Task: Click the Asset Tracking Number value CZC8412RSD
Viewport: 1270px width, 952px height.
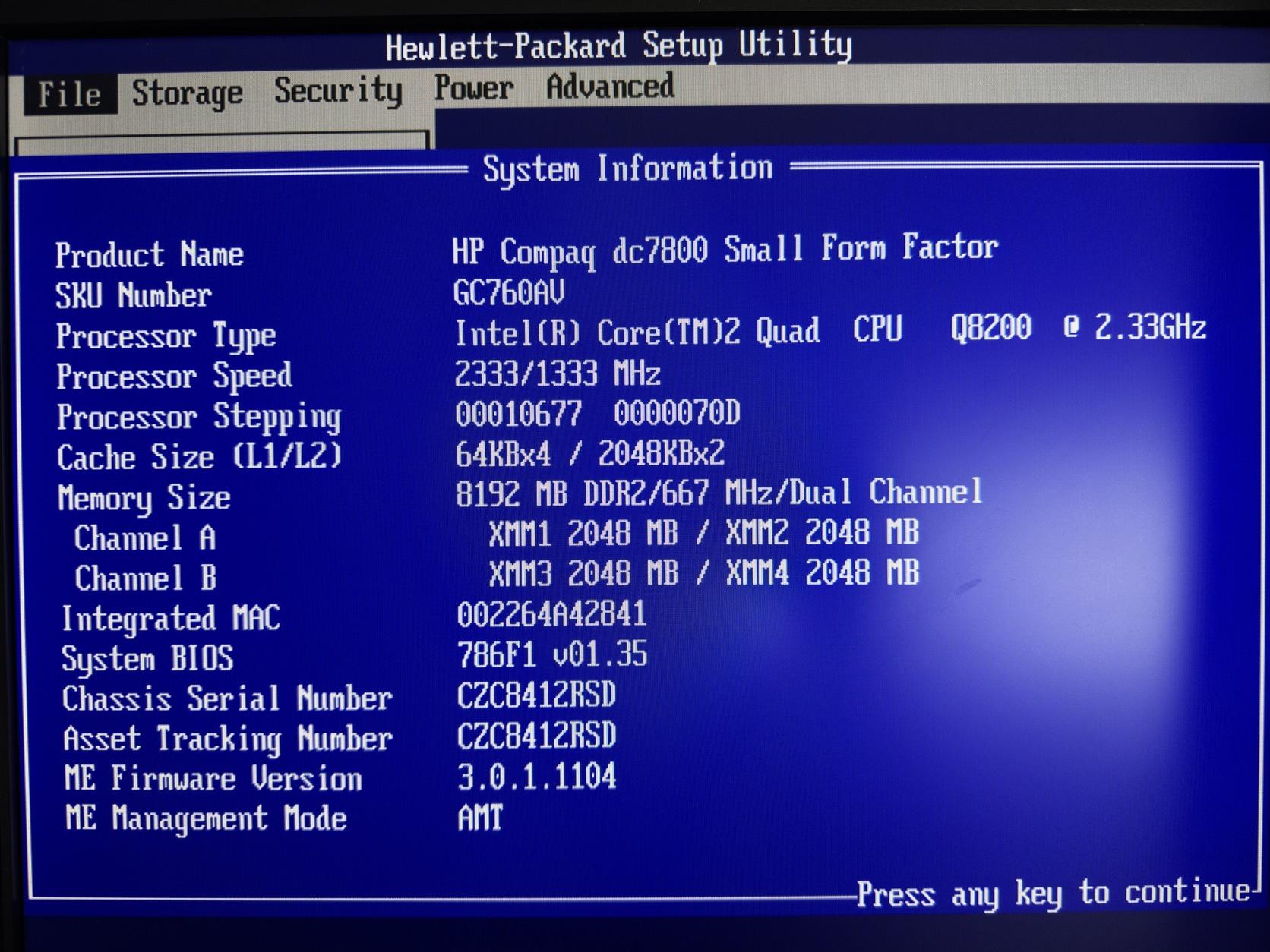Action: (x=536, y=736)
